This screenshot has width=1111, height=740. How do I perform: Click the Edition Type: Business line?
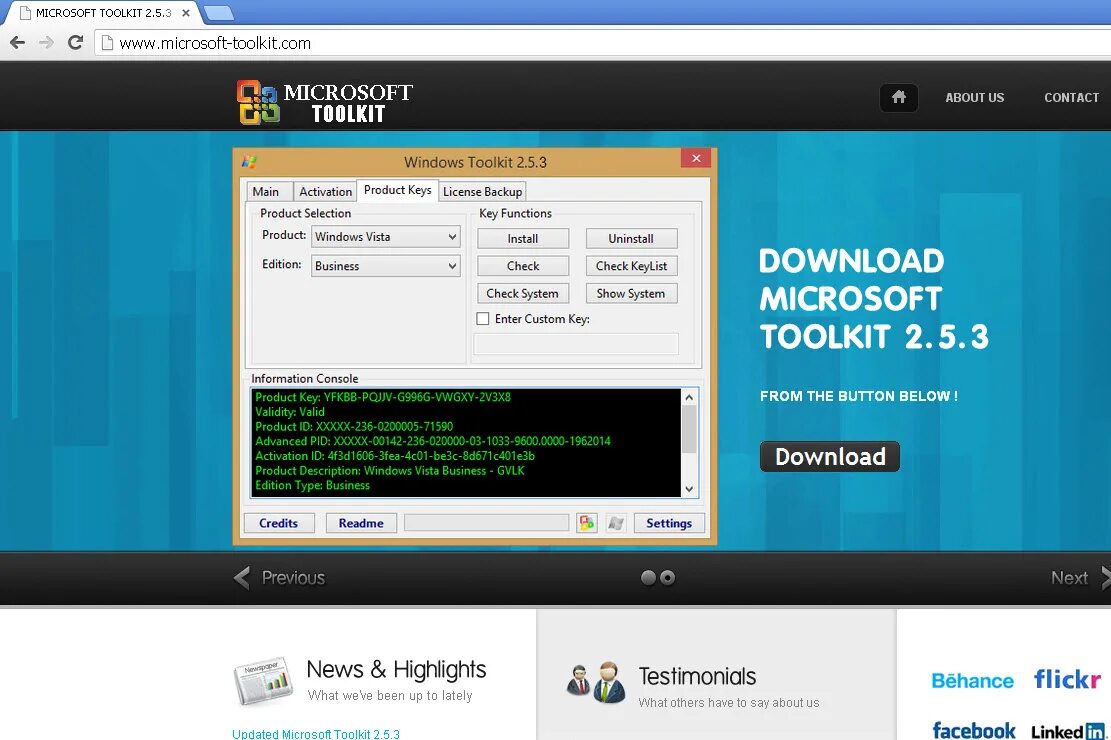312,486
